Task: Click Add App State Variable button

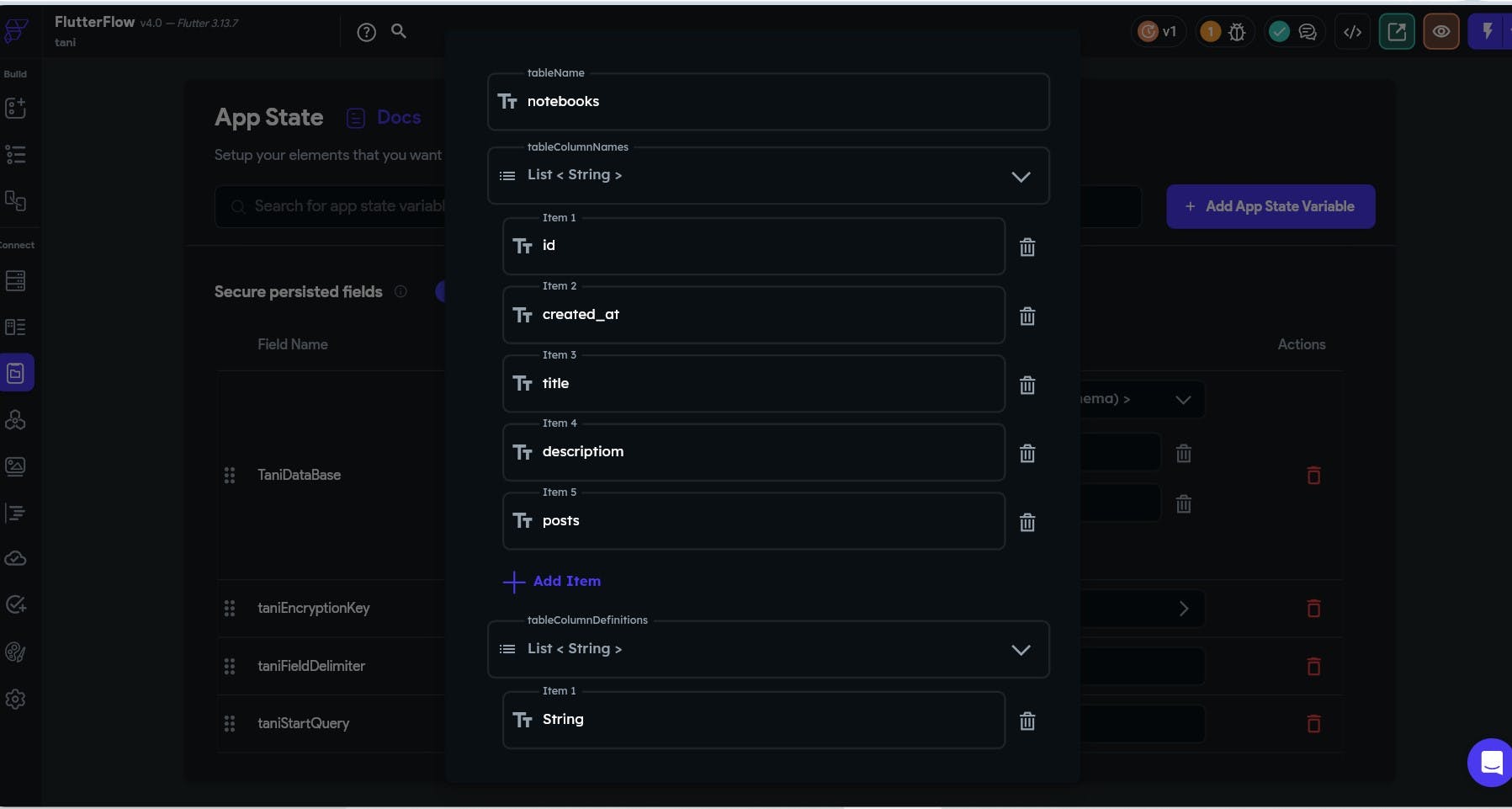Action: click(x=1271, y=206)
